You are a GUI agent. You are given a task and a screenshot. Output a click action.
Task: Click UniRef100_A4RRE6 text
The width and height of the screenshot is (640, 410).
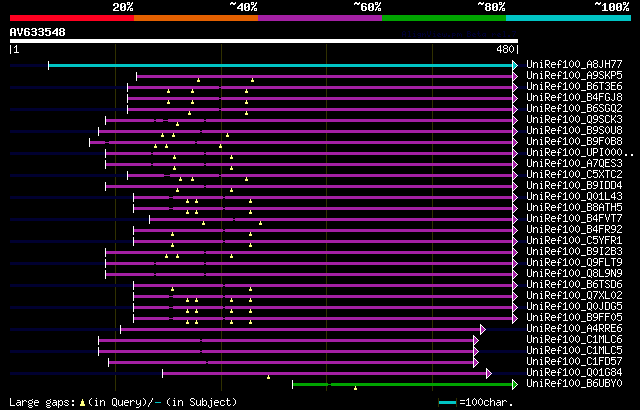tap(574, 329)
